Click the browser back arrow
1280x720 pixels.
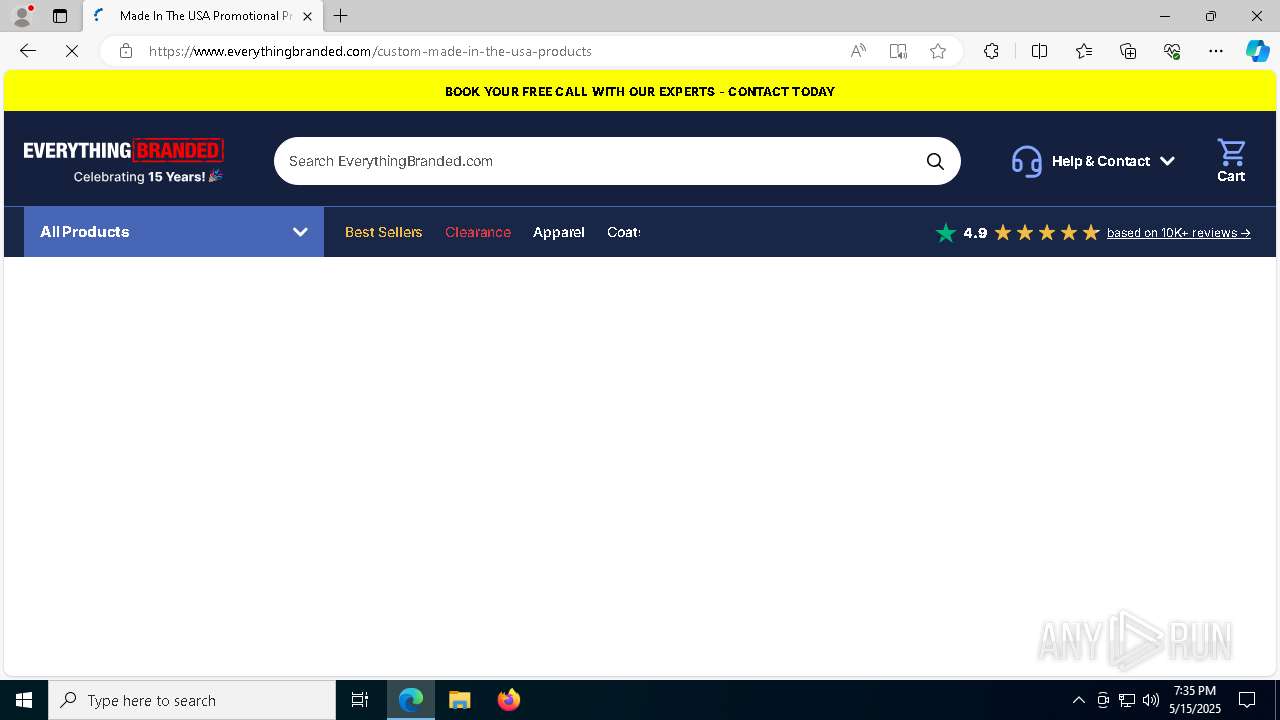(28, 51)
